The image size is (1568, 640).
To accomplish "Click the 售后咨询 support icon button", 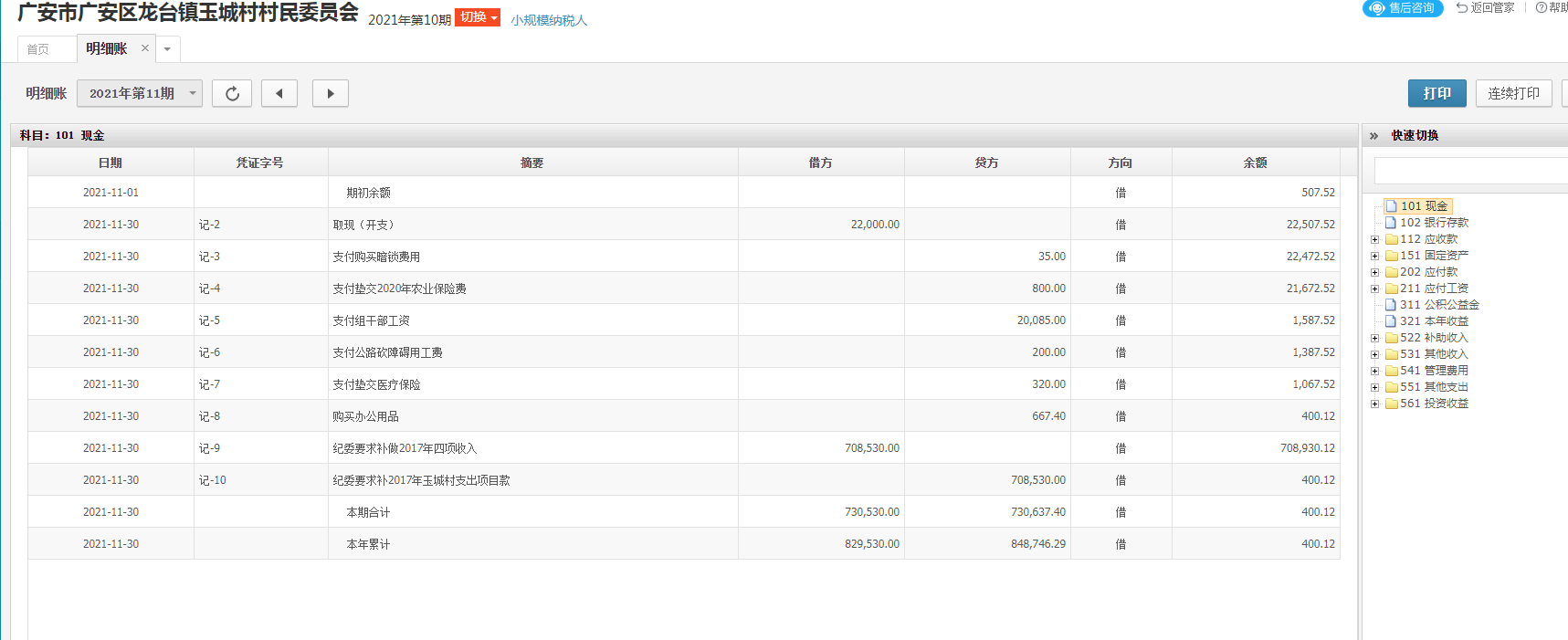I will pyautogui.click(x=1404, y=8).
